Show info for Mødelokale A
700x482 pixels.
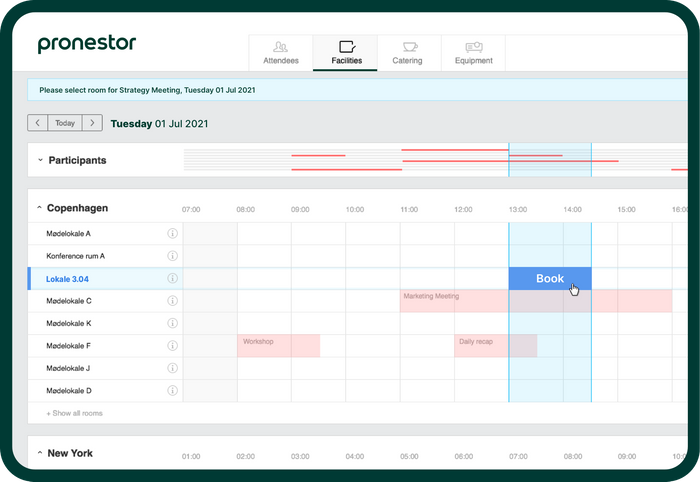click(172, 233)
